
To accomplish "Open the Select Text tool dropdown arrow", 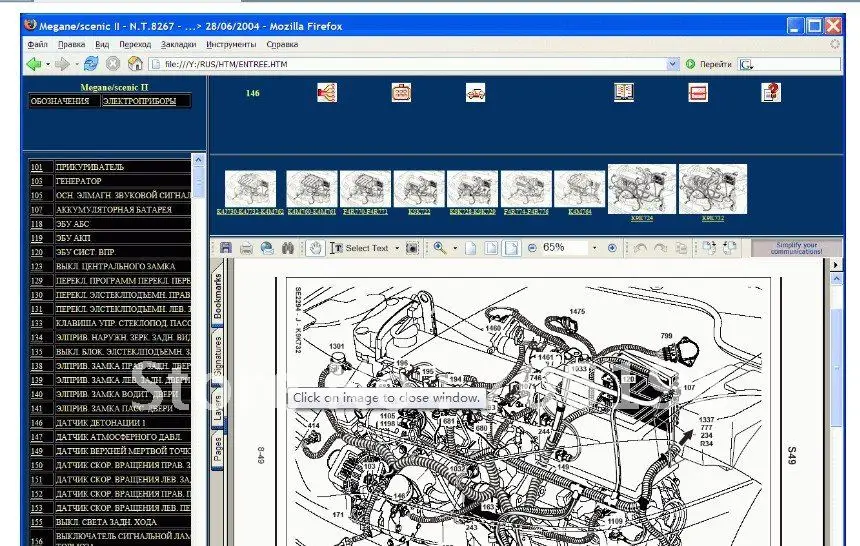I will click(x=397, y=248).
